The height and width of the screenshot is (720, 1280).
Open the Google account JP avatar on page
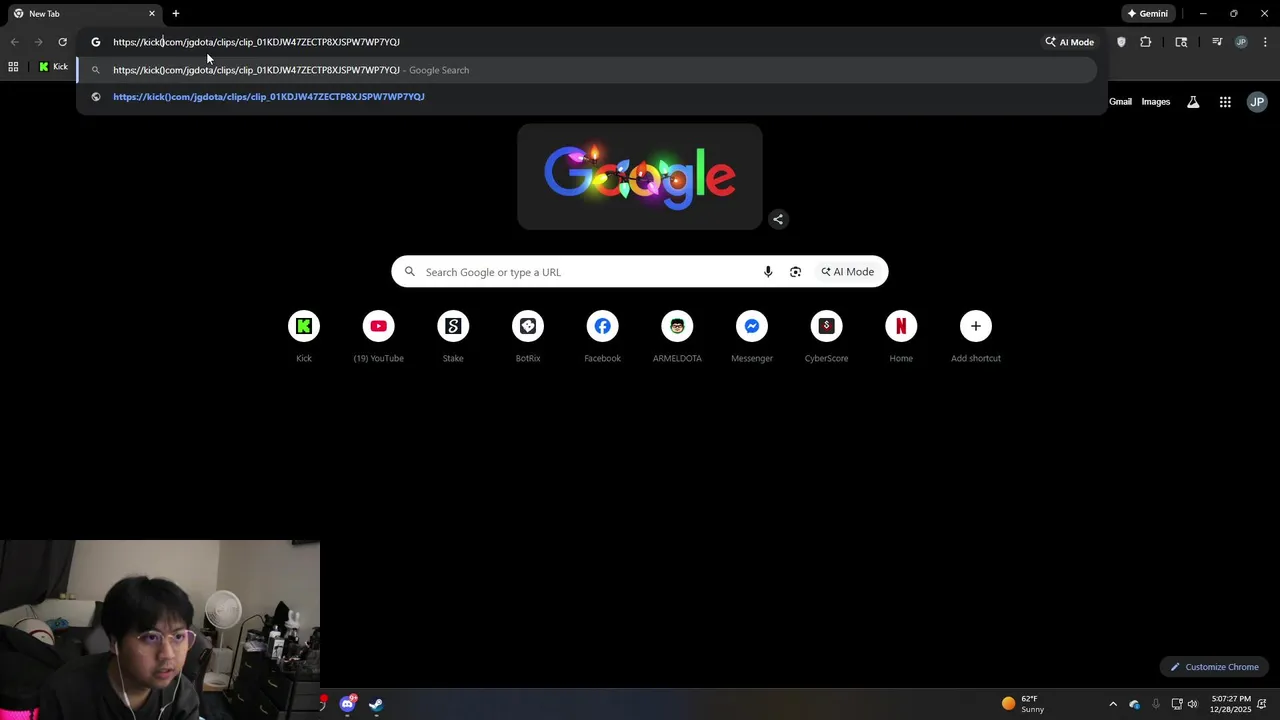coord(1257,102)
